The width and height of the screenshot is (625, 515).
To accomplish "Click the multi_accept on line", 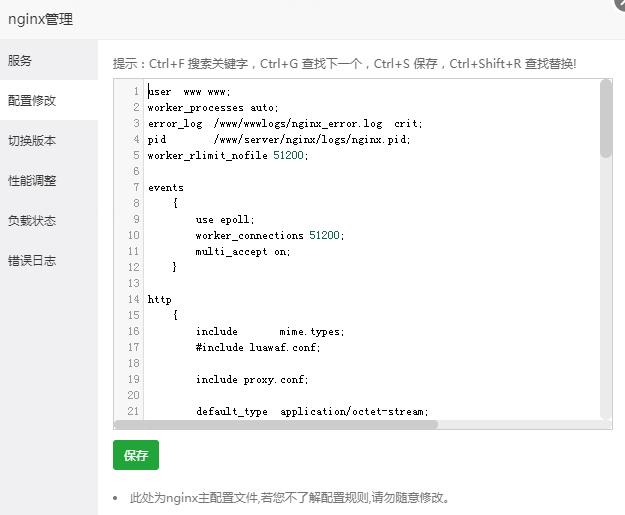I will tap(243, 252).
